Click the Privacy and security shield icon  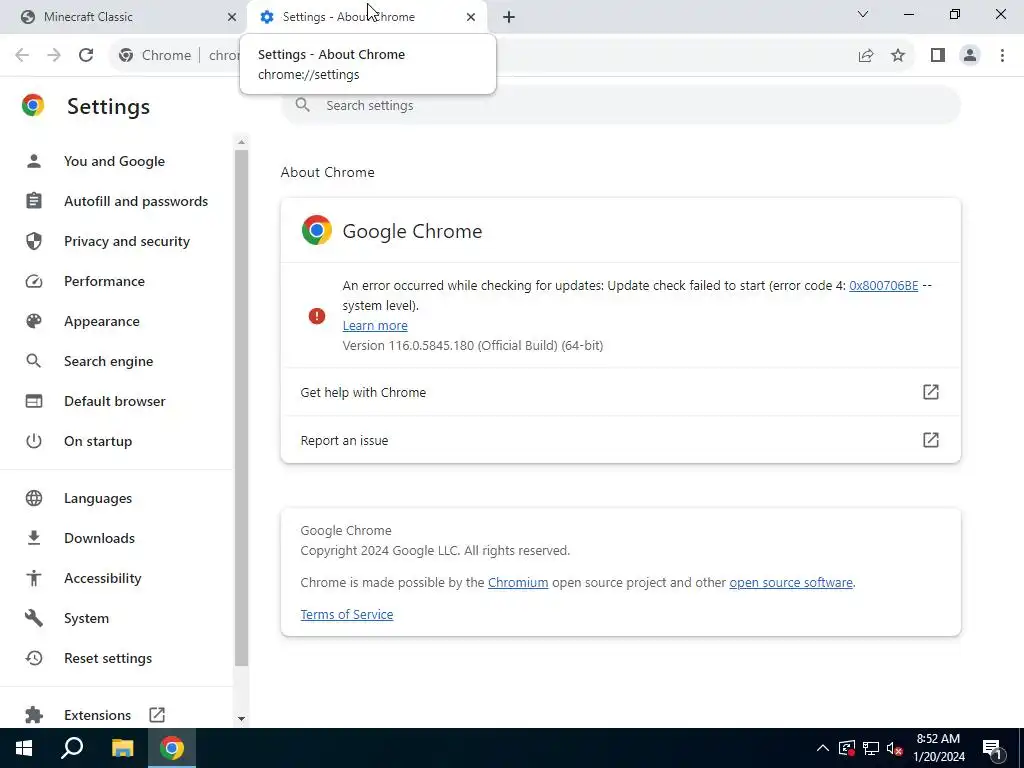click(x=34, y=241)
